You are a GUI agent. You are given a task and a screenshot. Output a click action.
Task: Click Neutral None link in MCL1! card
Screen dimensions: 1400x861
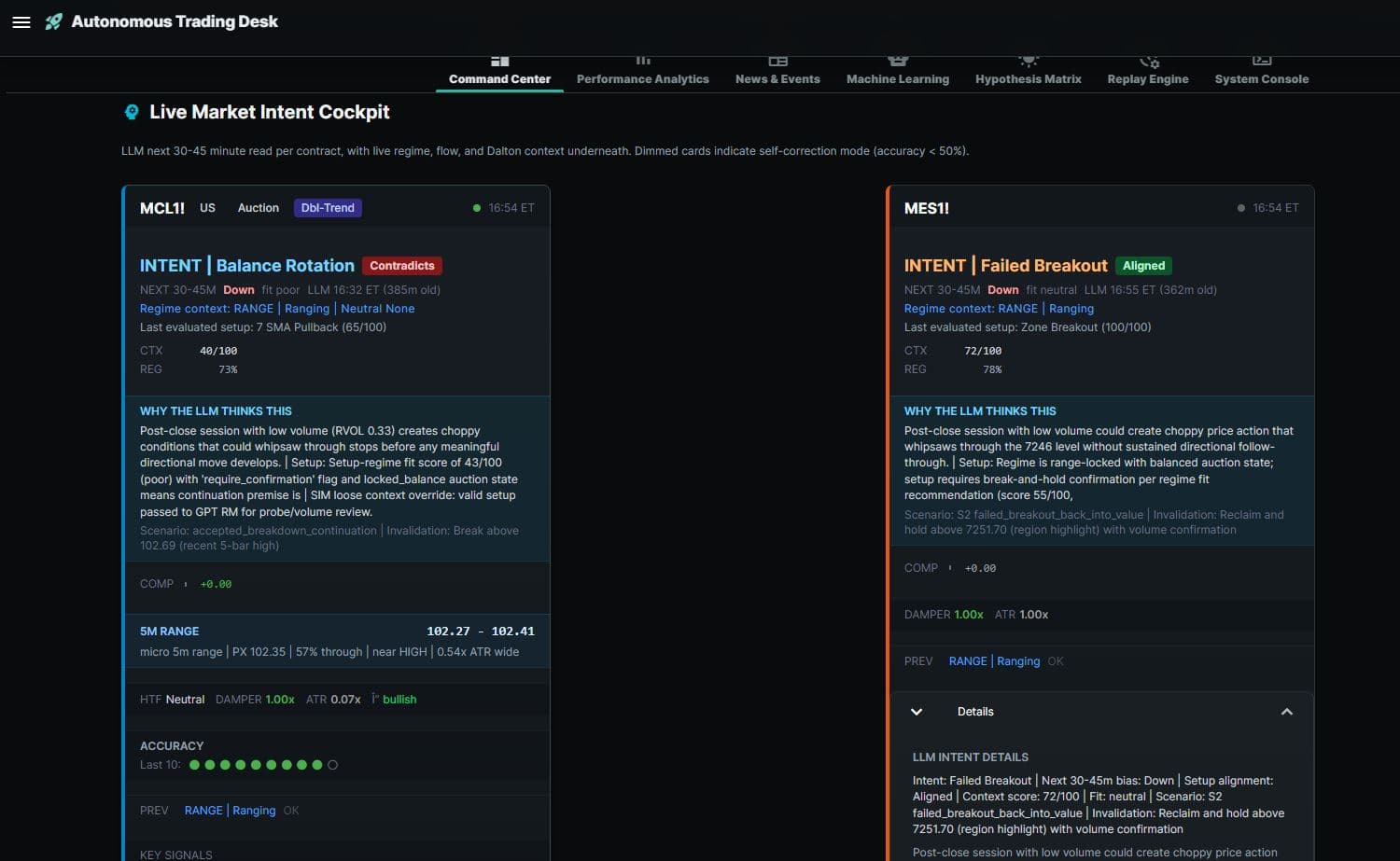378,309
